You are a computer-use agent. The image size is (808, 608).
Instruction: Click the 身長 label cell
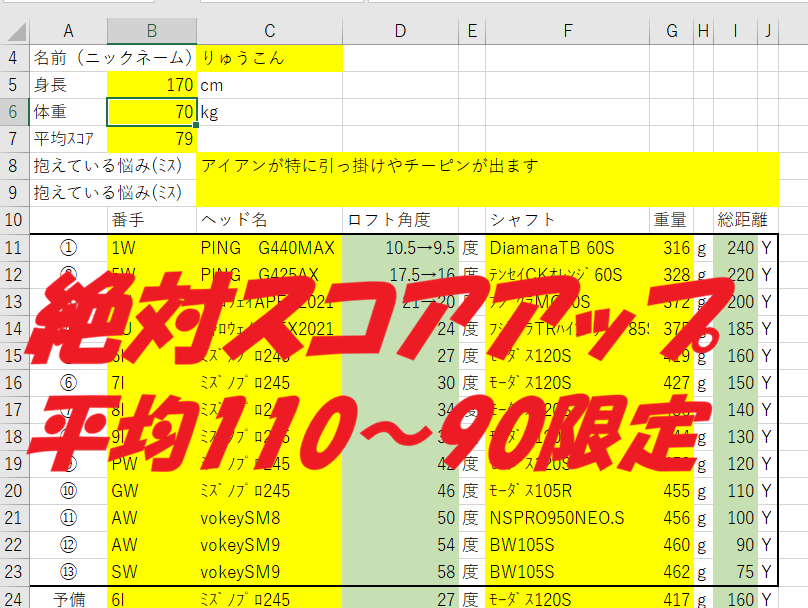pos(69,85)
